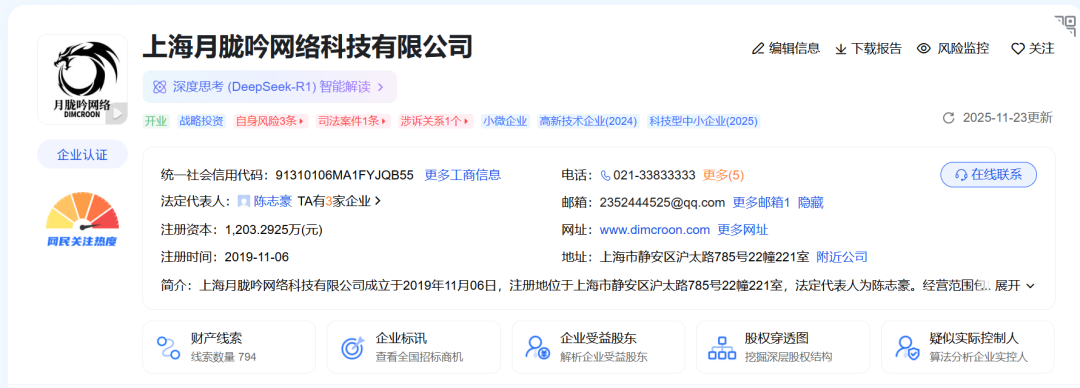Viewport: 1080px width, 388px height.
Task: Click the 隐藏 email link
Action: (811, 203)
